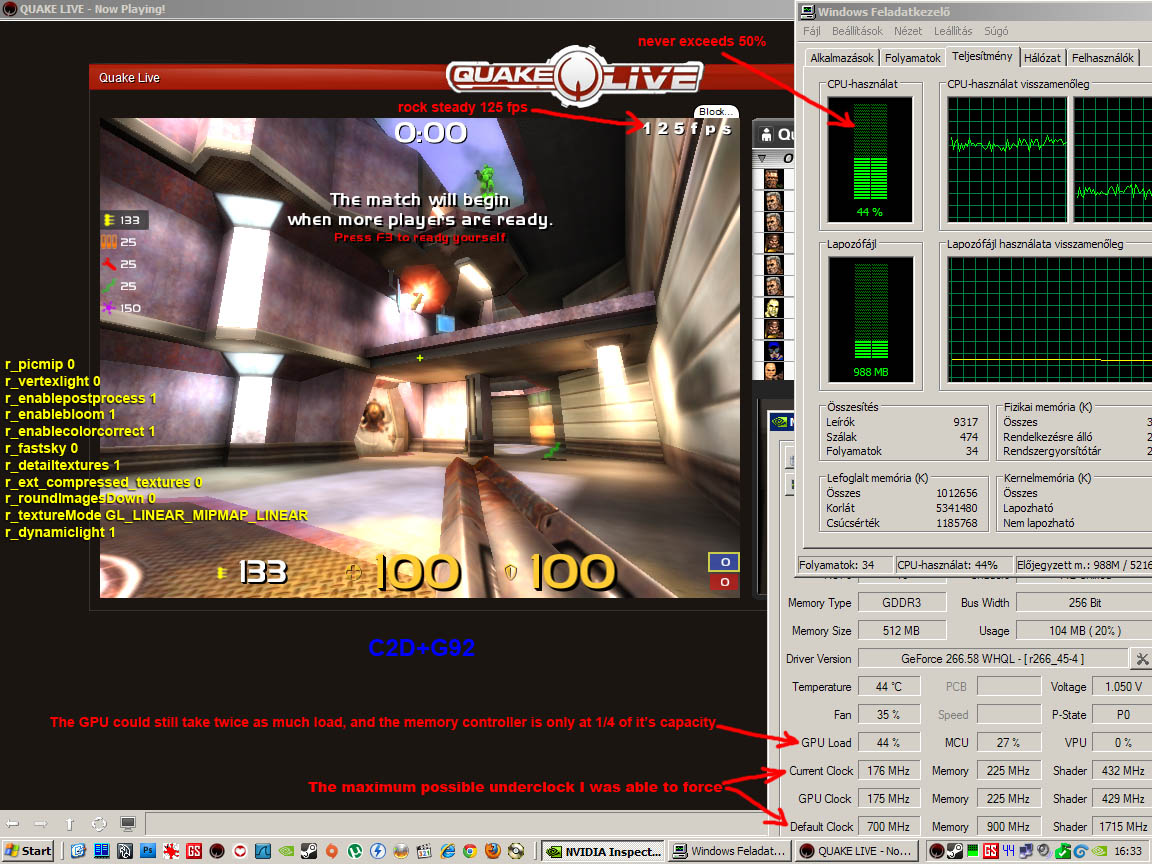This screenshot has height=864, width=1152.
Task: Click the red paint-splatter icon in quick launch
Action: (x=171, y=851)
